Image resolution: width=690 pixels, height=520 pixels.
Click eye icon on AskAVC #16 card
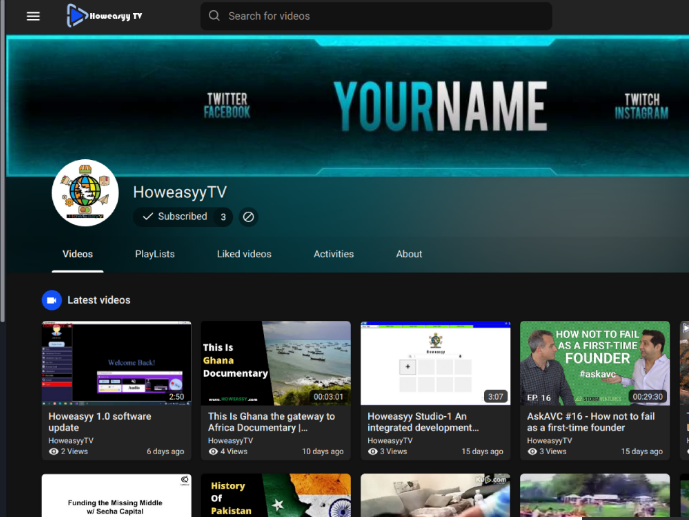coord(532,451)
